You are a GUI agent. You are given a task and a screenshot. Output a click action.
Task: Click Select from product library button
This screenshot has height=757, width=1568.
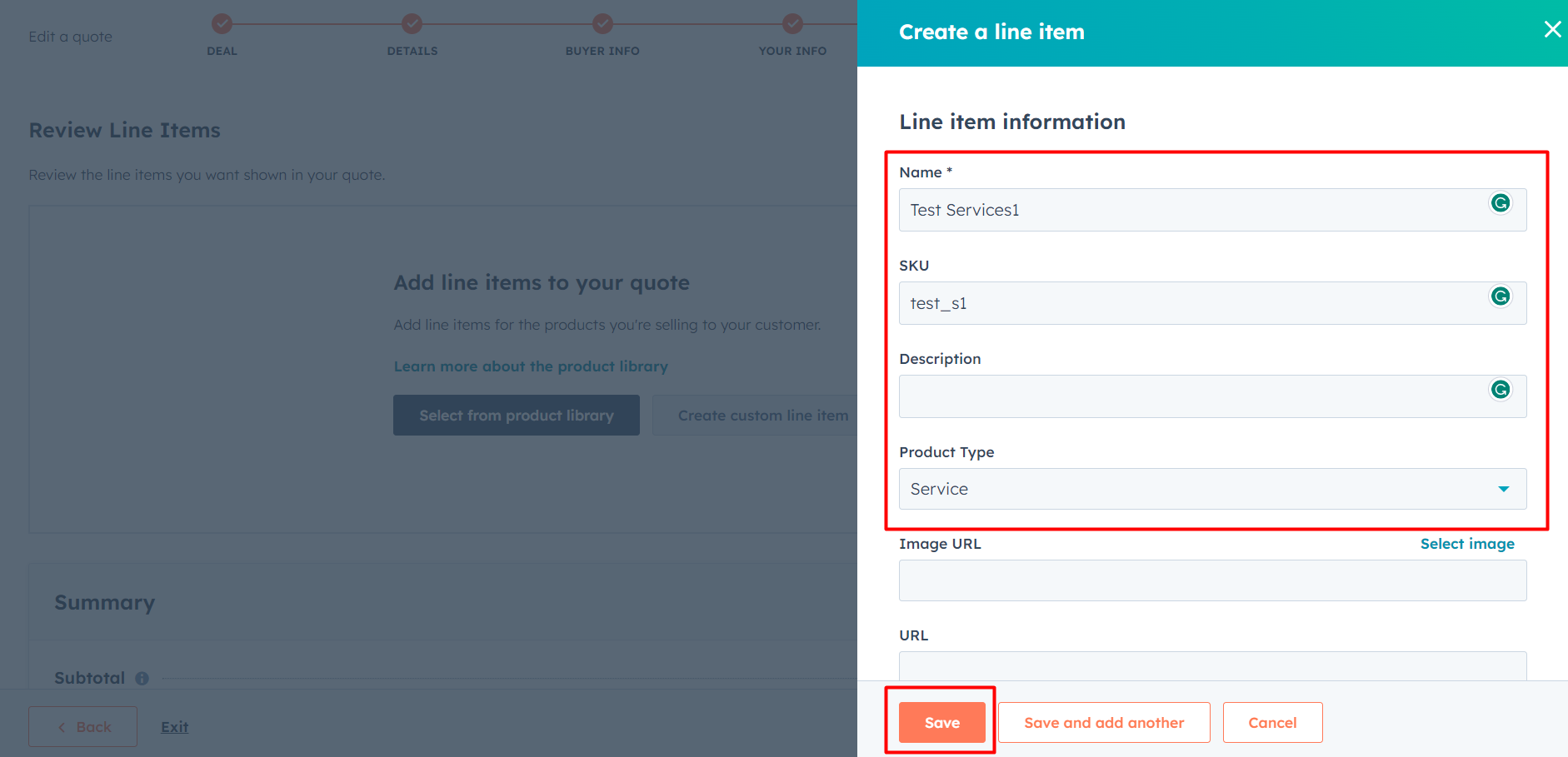(517, 416)
